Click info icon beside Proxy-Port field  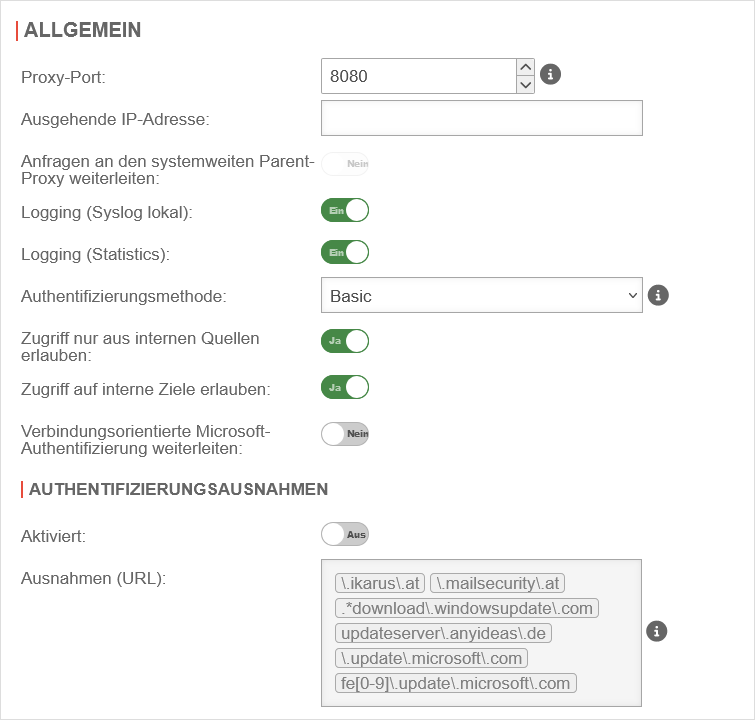click(x=550, y=75)
